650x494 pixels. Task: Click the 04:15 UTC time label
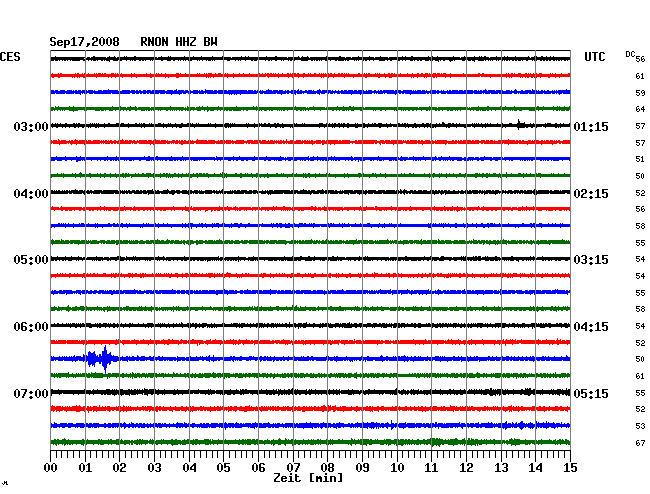click(591, 327)
